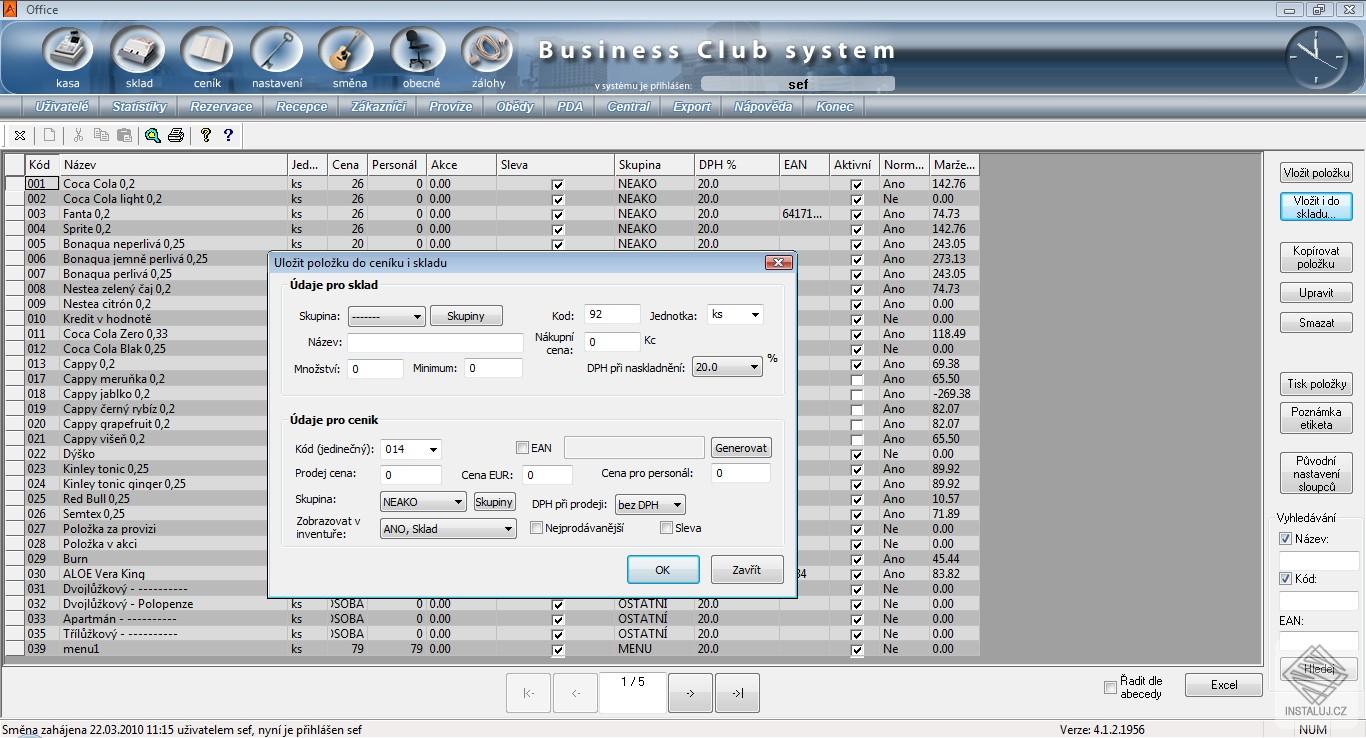Open the ceník price list icon
This screenshot has height=738, width=1366.
207,55
